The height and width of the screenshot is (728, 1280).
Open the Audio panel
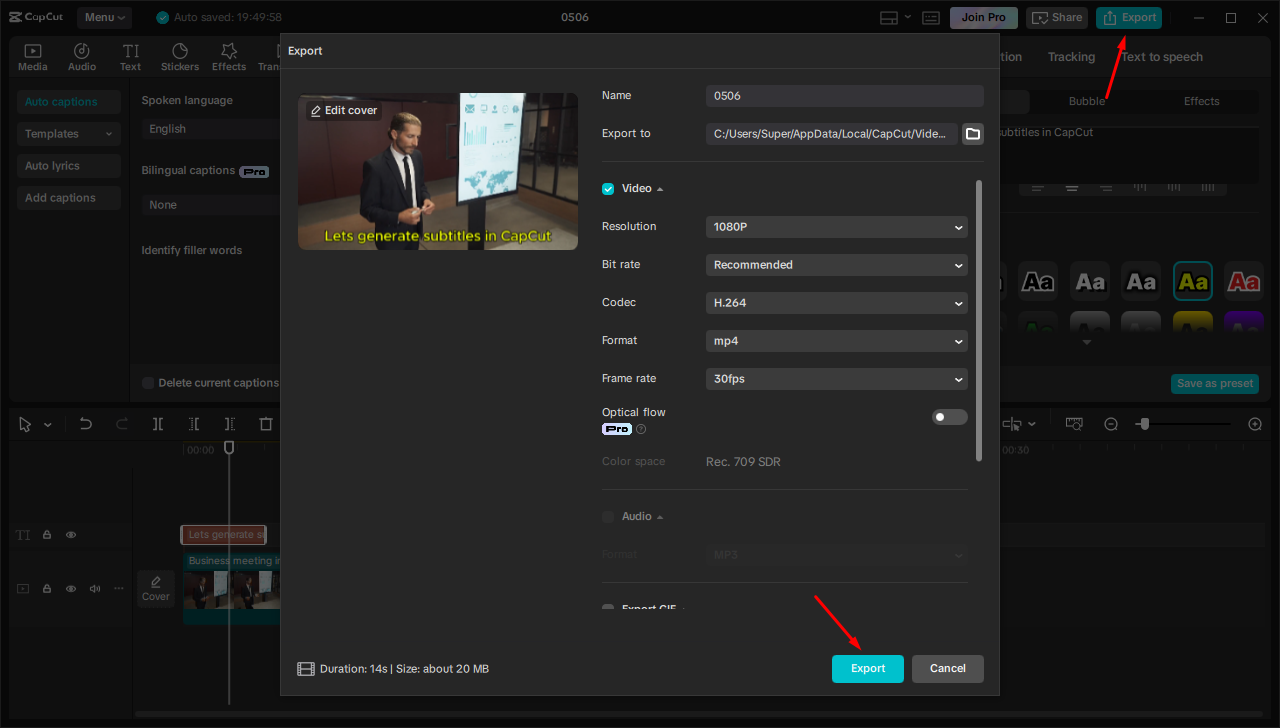tap(81, 55)
